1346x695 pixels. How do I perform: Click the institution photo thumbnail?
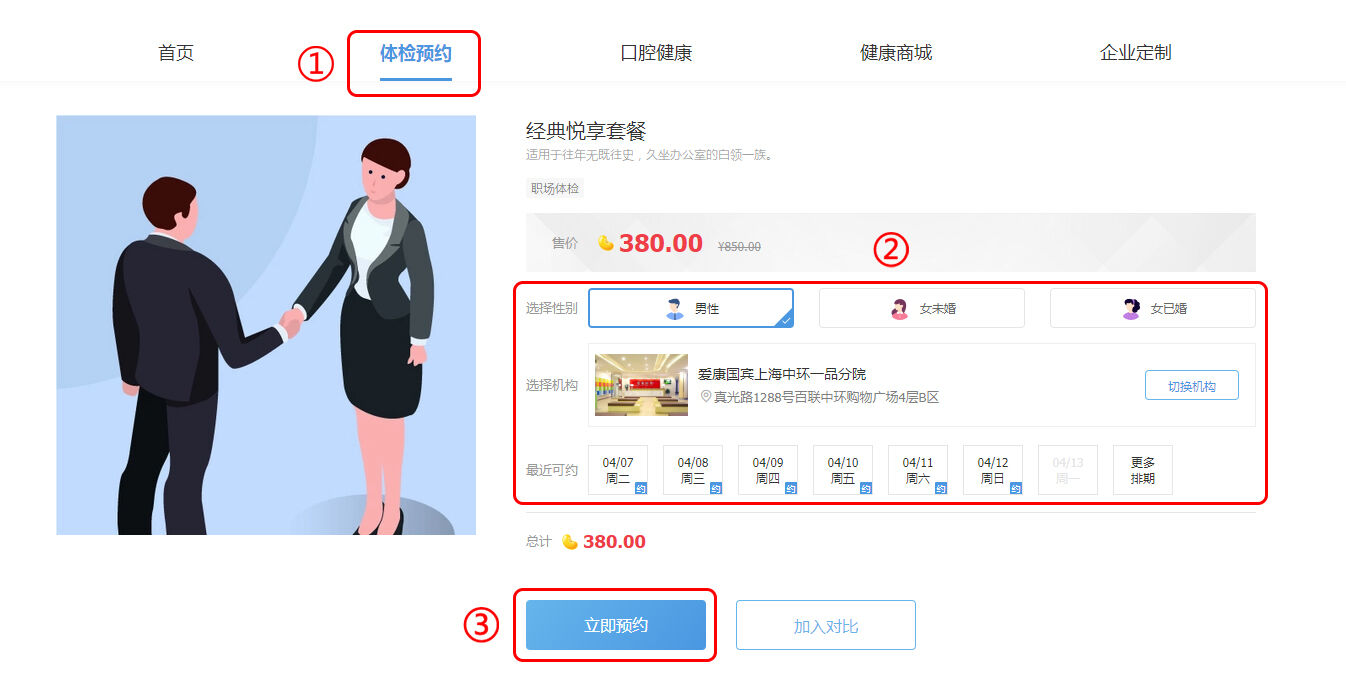(641, 385)
